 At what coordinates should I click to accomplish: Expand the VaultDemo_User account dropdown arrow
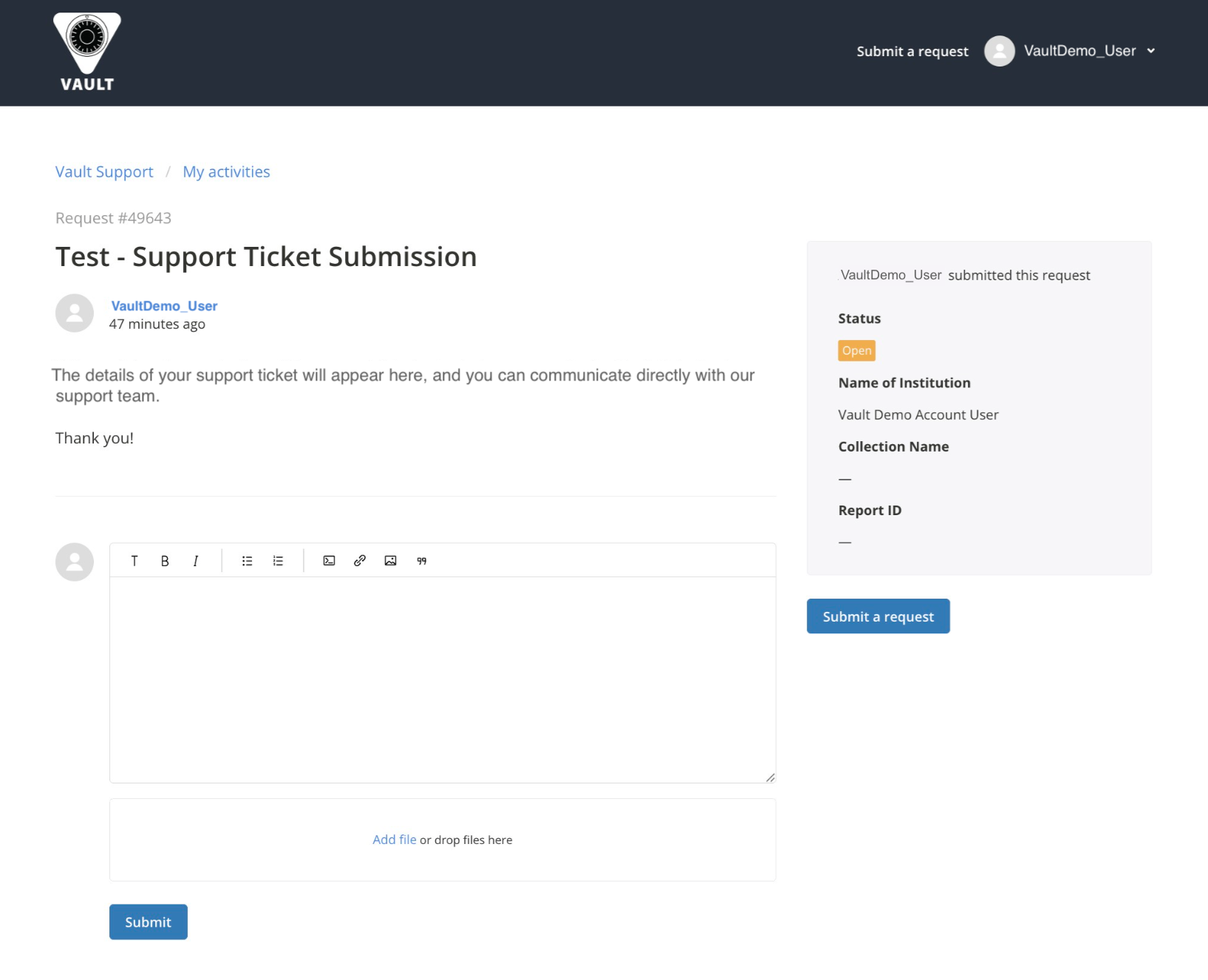1151,51
